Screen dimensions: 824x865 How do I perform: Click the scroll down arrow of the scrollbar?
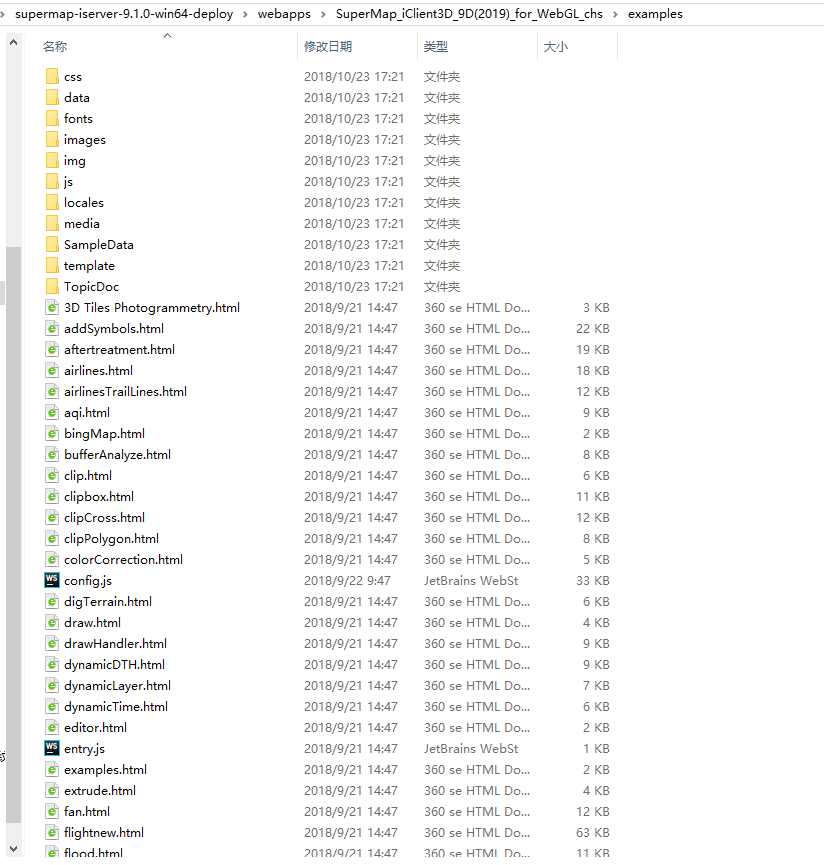[x=13, y=848]
